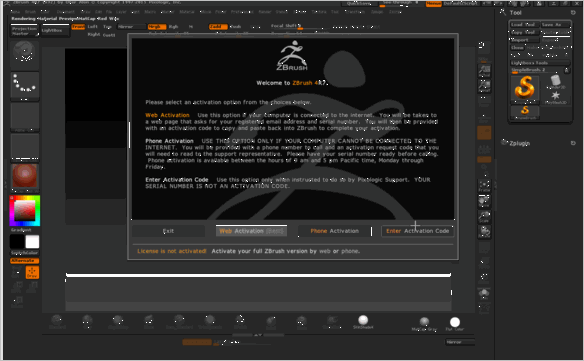The height and width of the screenshot is (361, 584).
Task: Select the golden SimpleBrush tool thumbnail
Action: coord(524,89)
